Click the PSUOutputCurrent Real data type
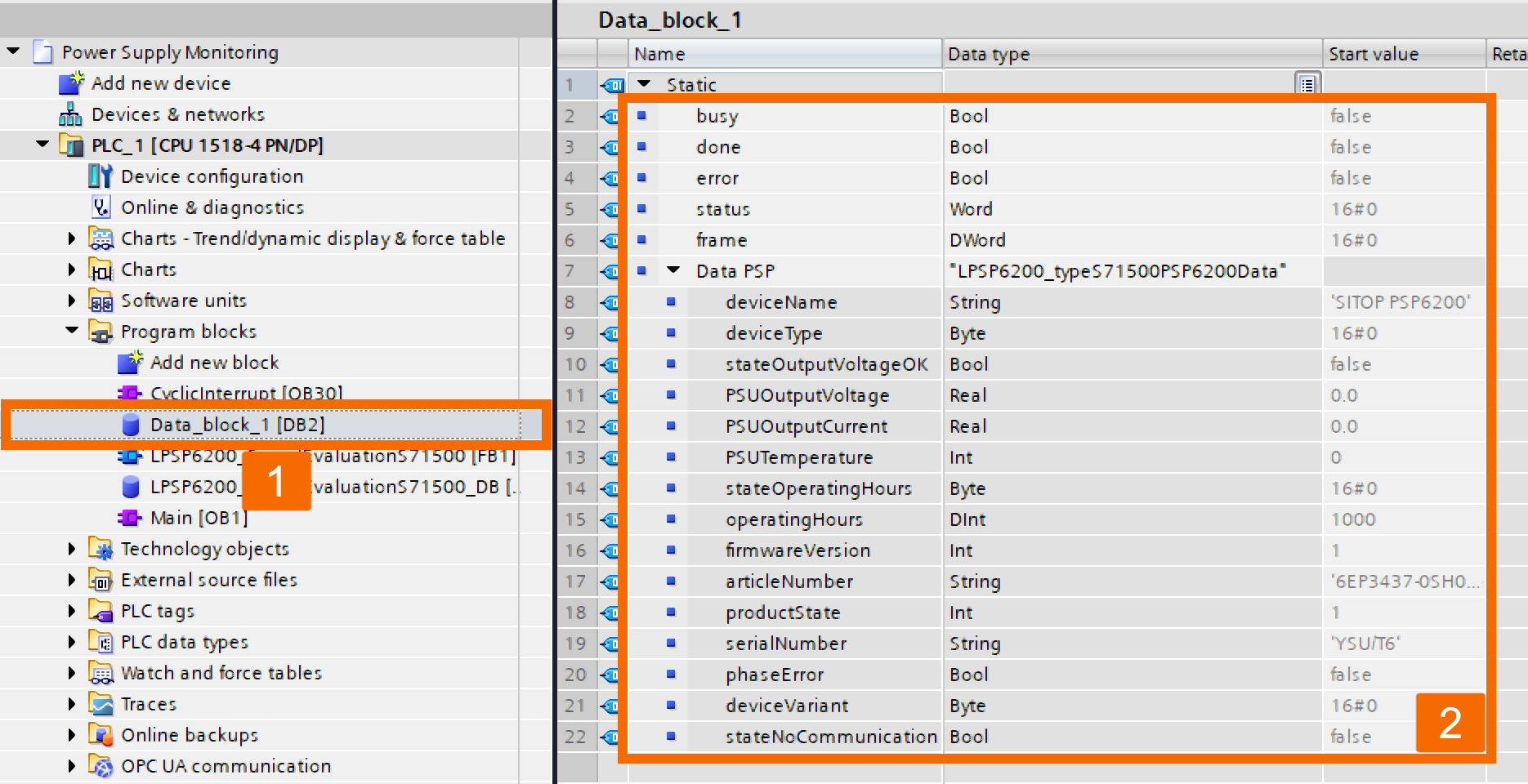 click(968, 426)
